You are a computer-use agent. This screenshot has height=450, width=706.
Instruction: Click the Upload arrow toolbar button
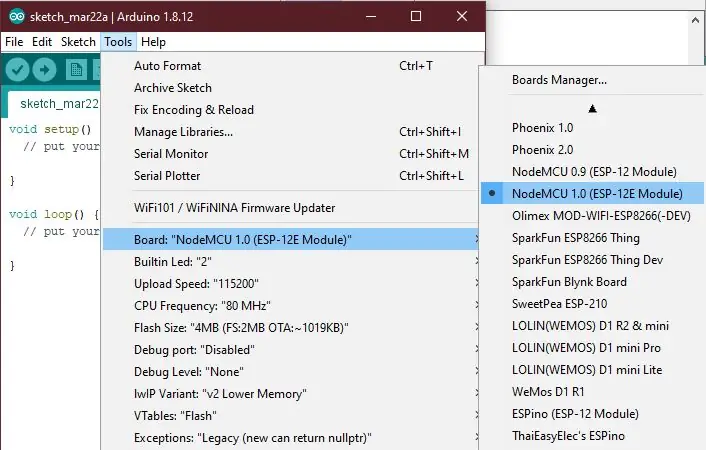(44, 70)
